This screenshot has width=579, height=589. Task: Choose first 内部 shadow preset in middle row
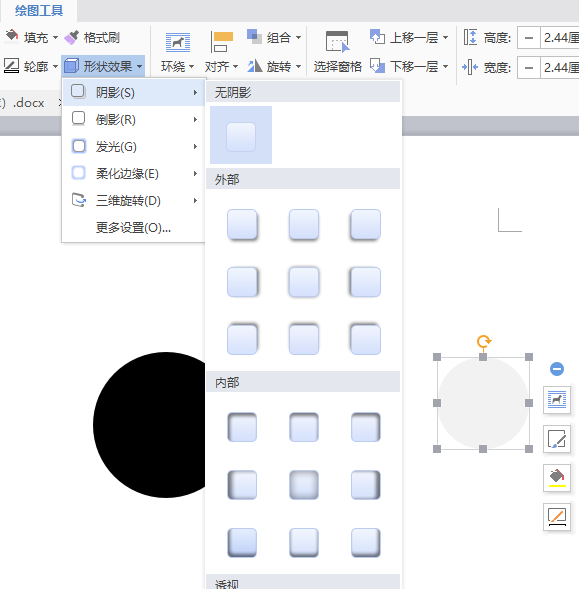click(242, 485)
